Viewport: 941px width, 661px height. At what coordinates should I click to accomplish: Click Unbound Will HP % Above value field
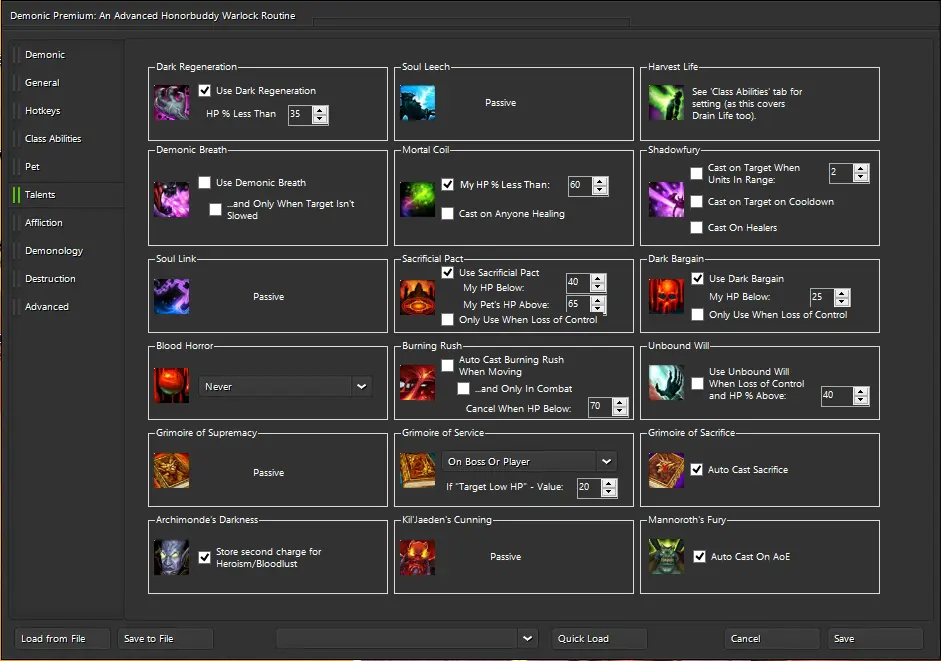pyautogui.click(x=837, y=396)
